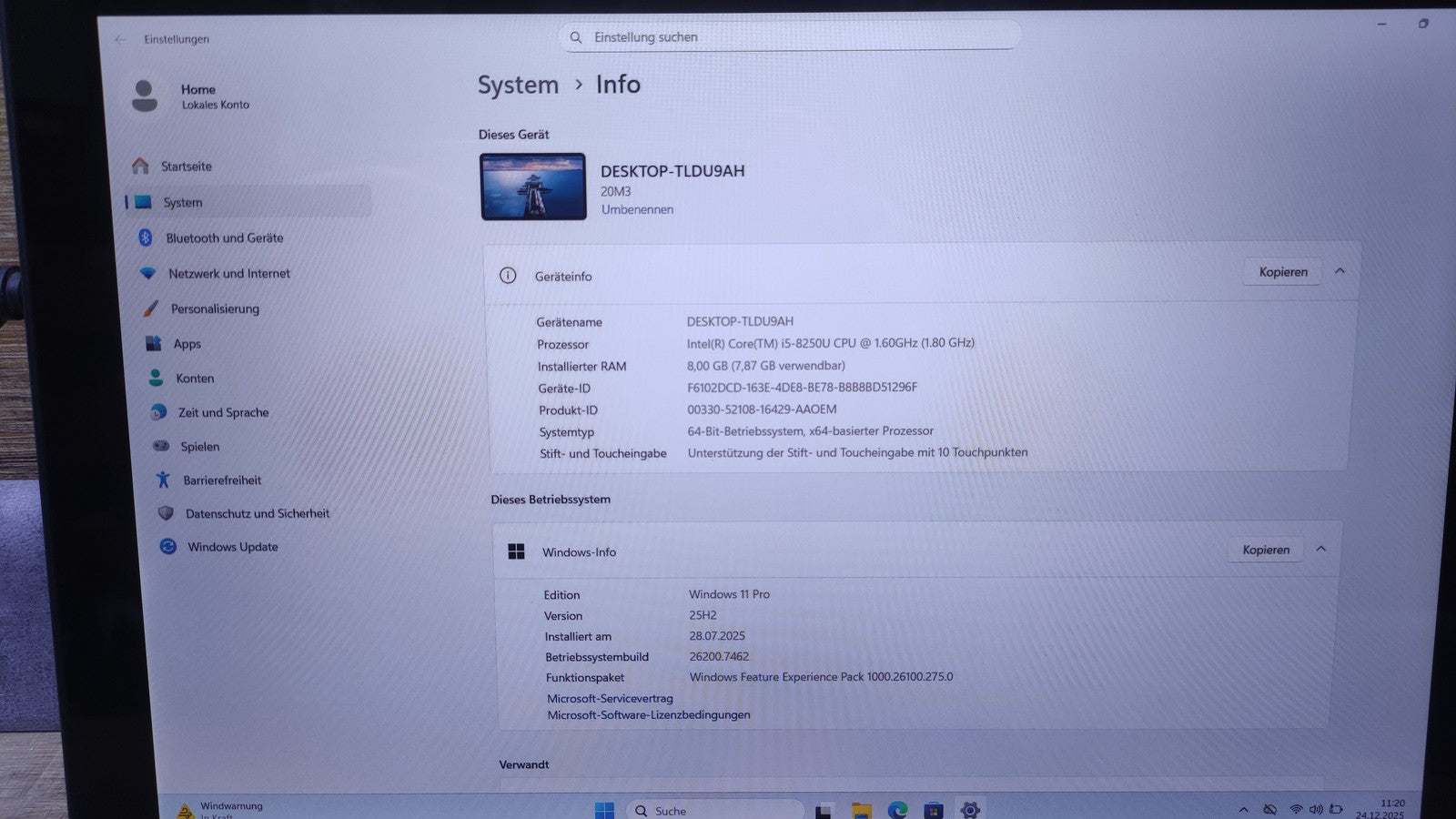
Task: Open Personalisierung brush icon
Action: (151, 308)
